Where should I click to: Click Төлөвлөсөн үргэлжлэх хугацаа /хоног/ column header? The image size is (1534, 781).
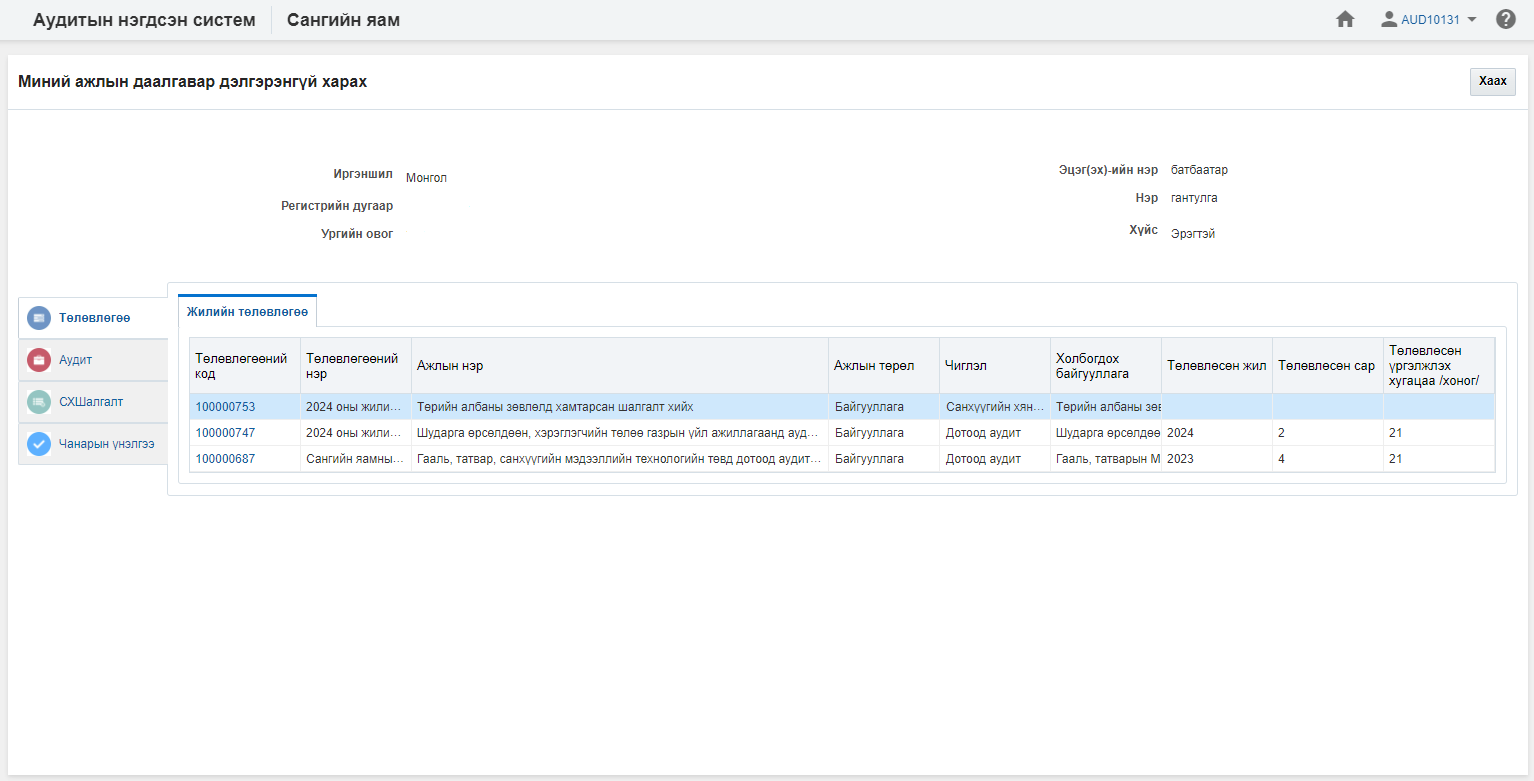point(1439,366)
